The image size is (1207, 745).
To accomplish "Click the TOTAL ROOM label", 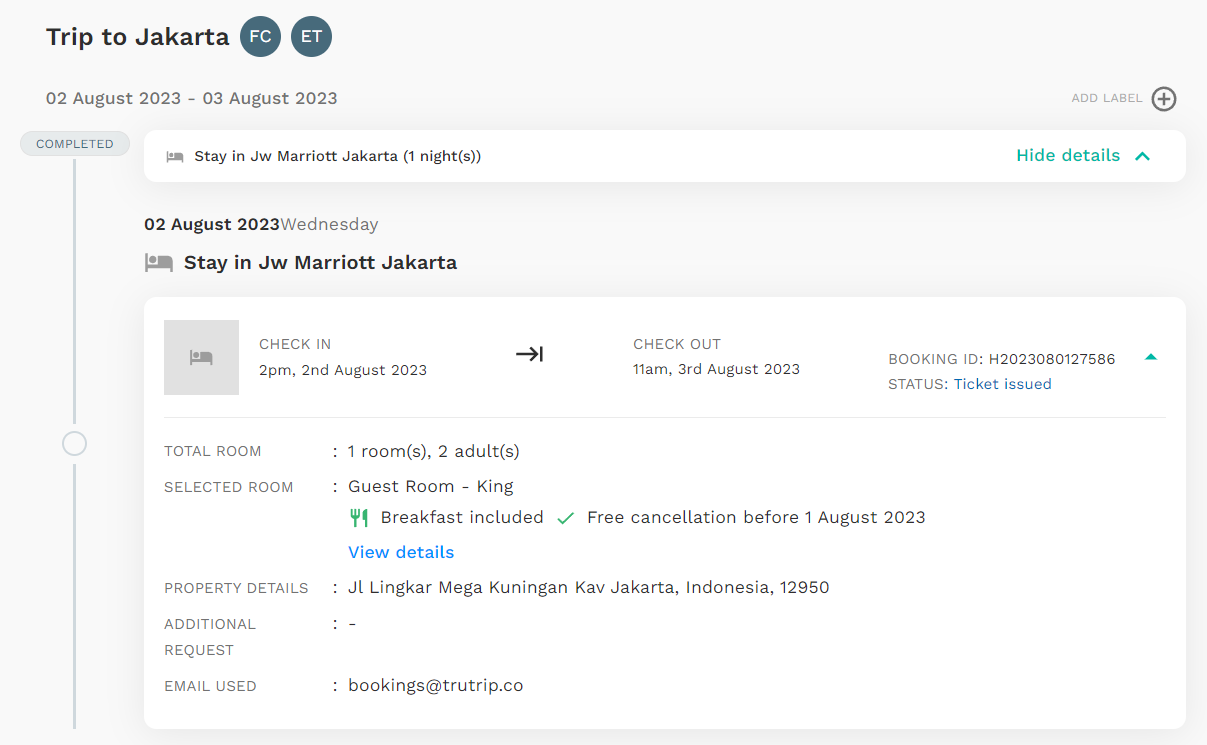I will [x=213, y=451].
